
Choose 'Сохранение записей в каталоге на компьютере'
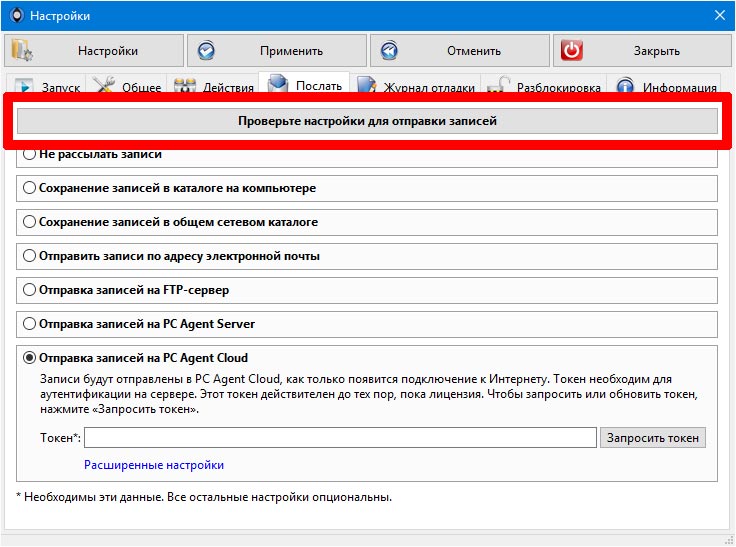click(30, 188)
